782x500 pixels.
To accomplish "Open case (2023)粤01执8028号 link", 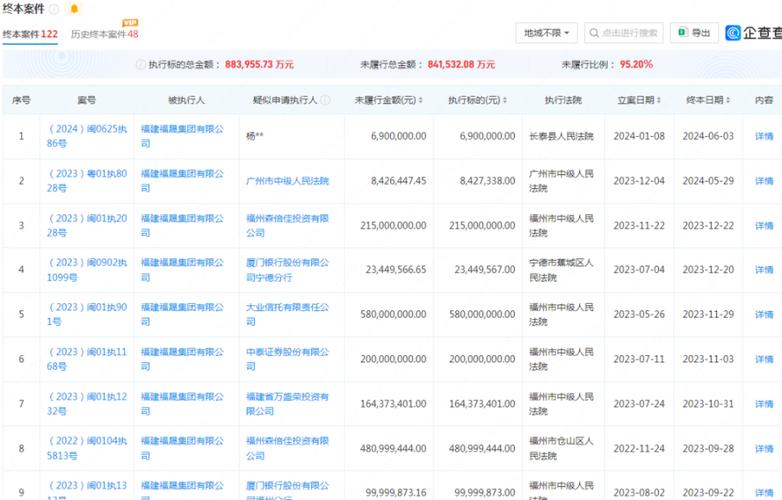I will coord(87,181).
